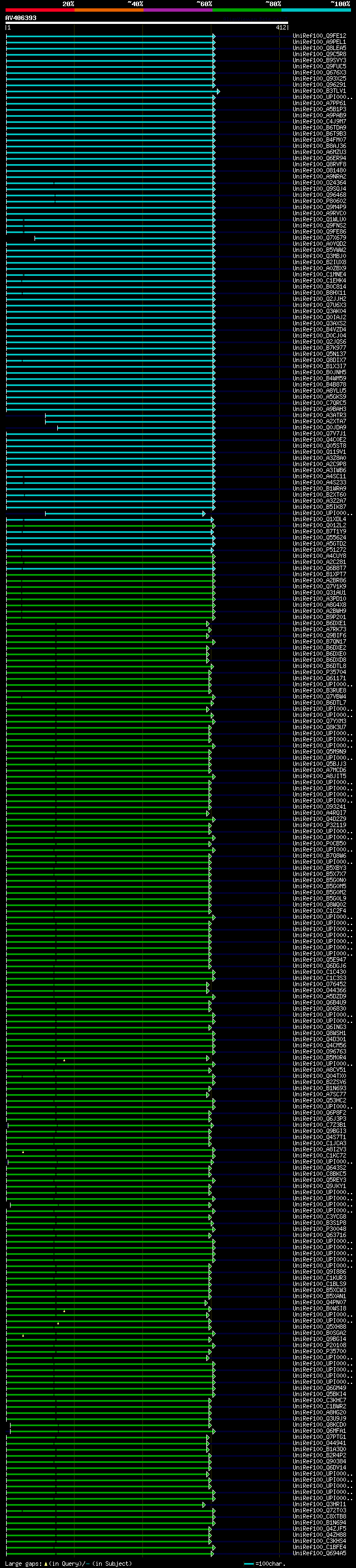This screenshot has height=1568, width=356.
Task: Select hit label UniRef100_B9P201
Action: (x=319, y=617)
